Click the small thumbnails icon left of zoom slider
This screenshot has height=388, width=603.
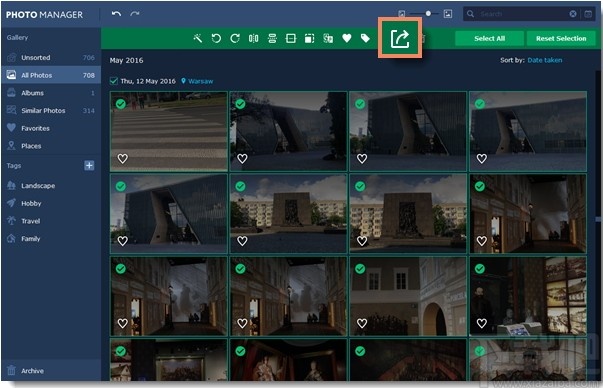pos(401,14)
